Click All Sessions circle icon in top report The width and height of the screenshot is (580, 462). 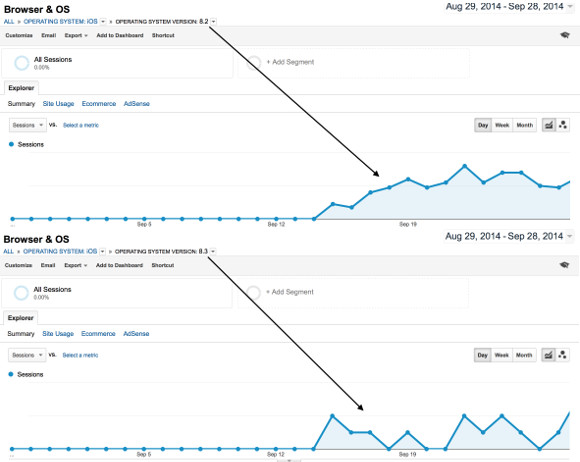click(x=21, y=63)
